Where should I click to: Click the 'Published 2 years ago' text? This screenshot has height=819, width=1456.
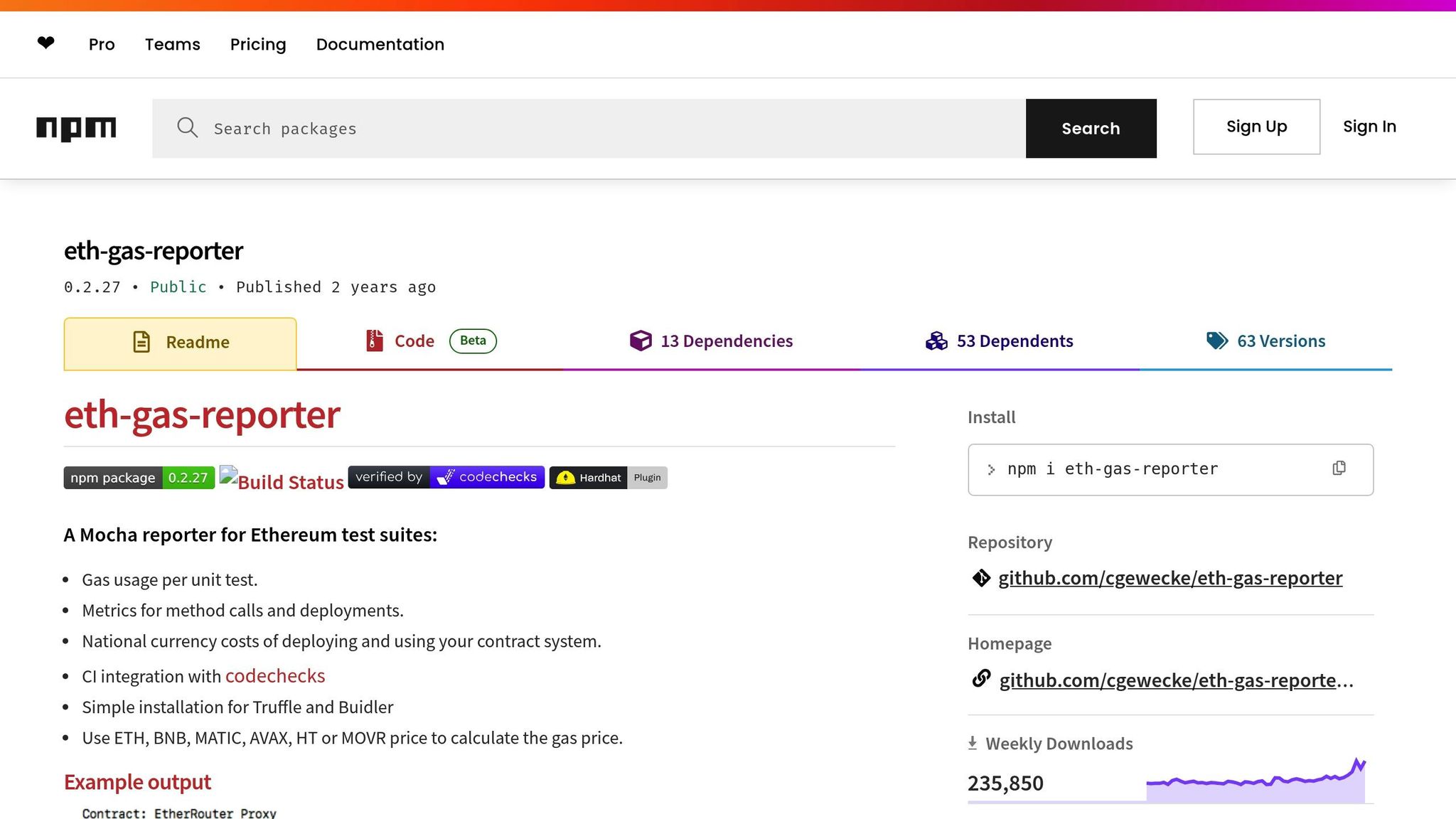[x=336, y=287]
